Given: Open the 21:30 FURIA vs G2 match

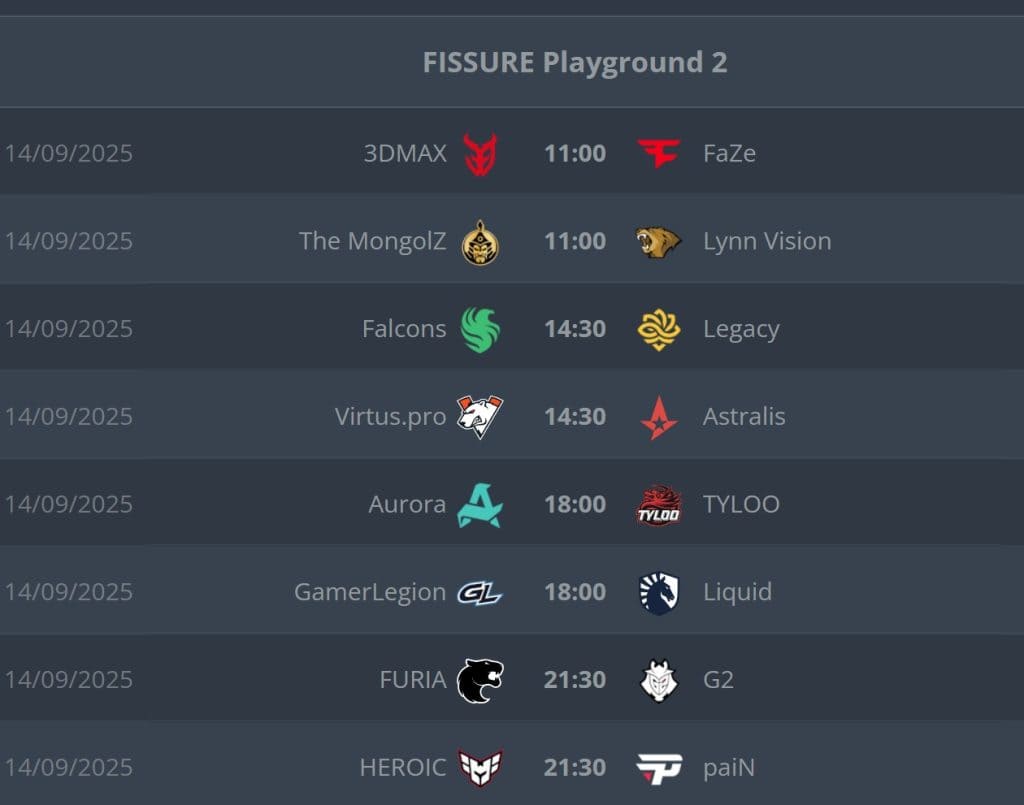Looking at the screenshot, I should coord(575,680).
